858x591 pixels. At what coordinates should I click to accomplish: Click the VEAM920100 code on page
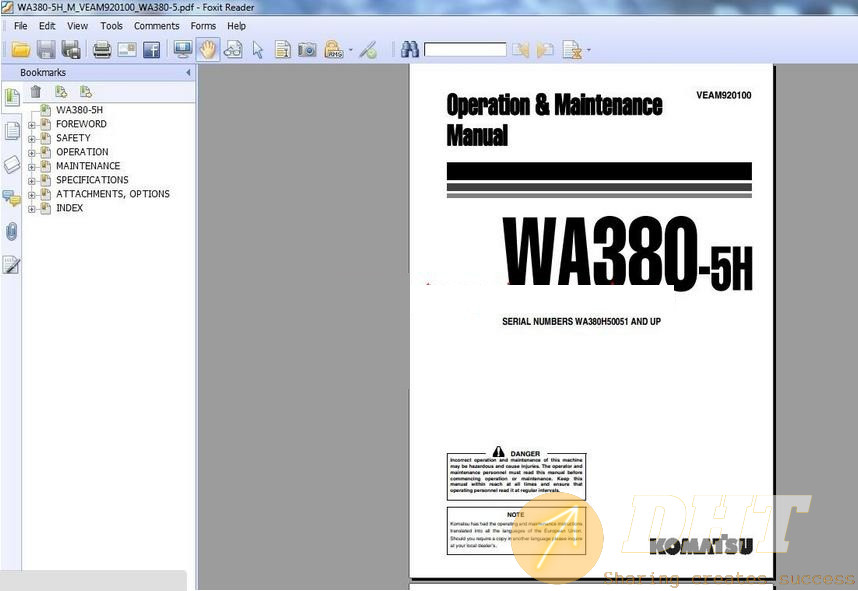click(723, 95)
